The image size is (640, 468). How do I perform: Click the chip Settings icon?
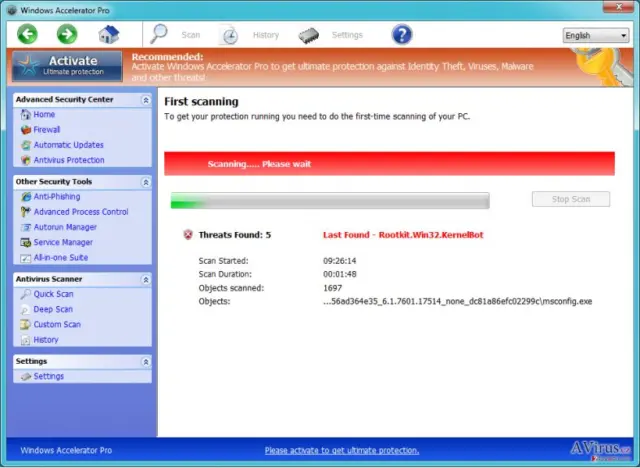(309, 35)
